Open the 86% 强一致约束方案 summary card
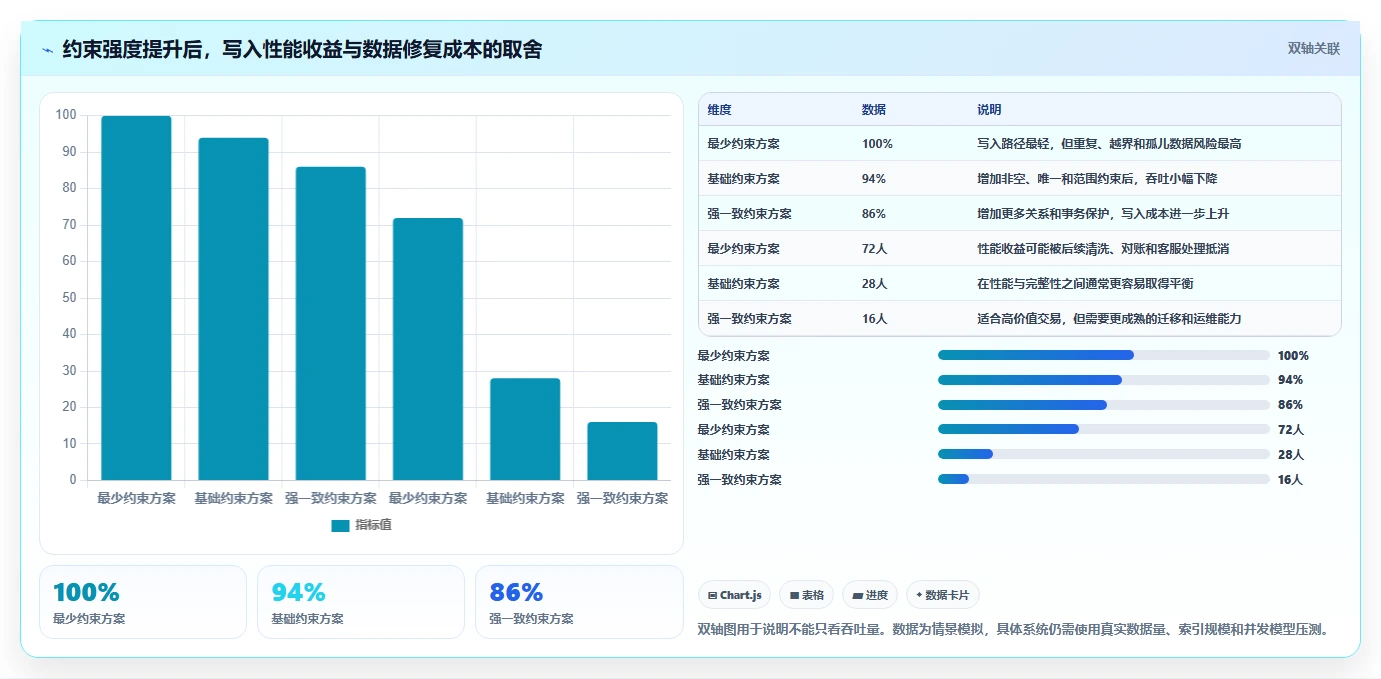Viewport: 1381px width, 679px height. pos(579,602)
